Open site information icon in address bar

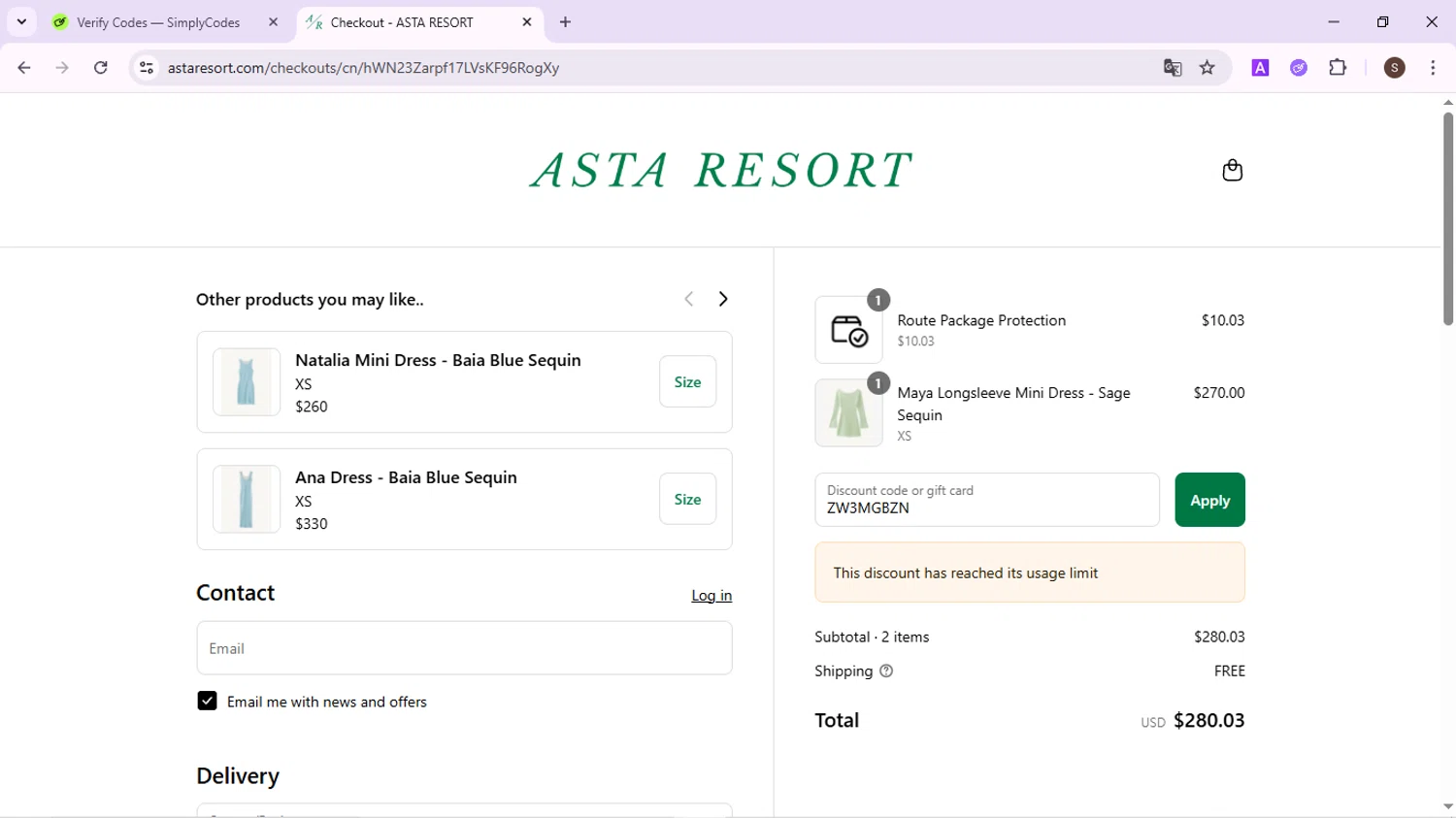pos(147,68)
